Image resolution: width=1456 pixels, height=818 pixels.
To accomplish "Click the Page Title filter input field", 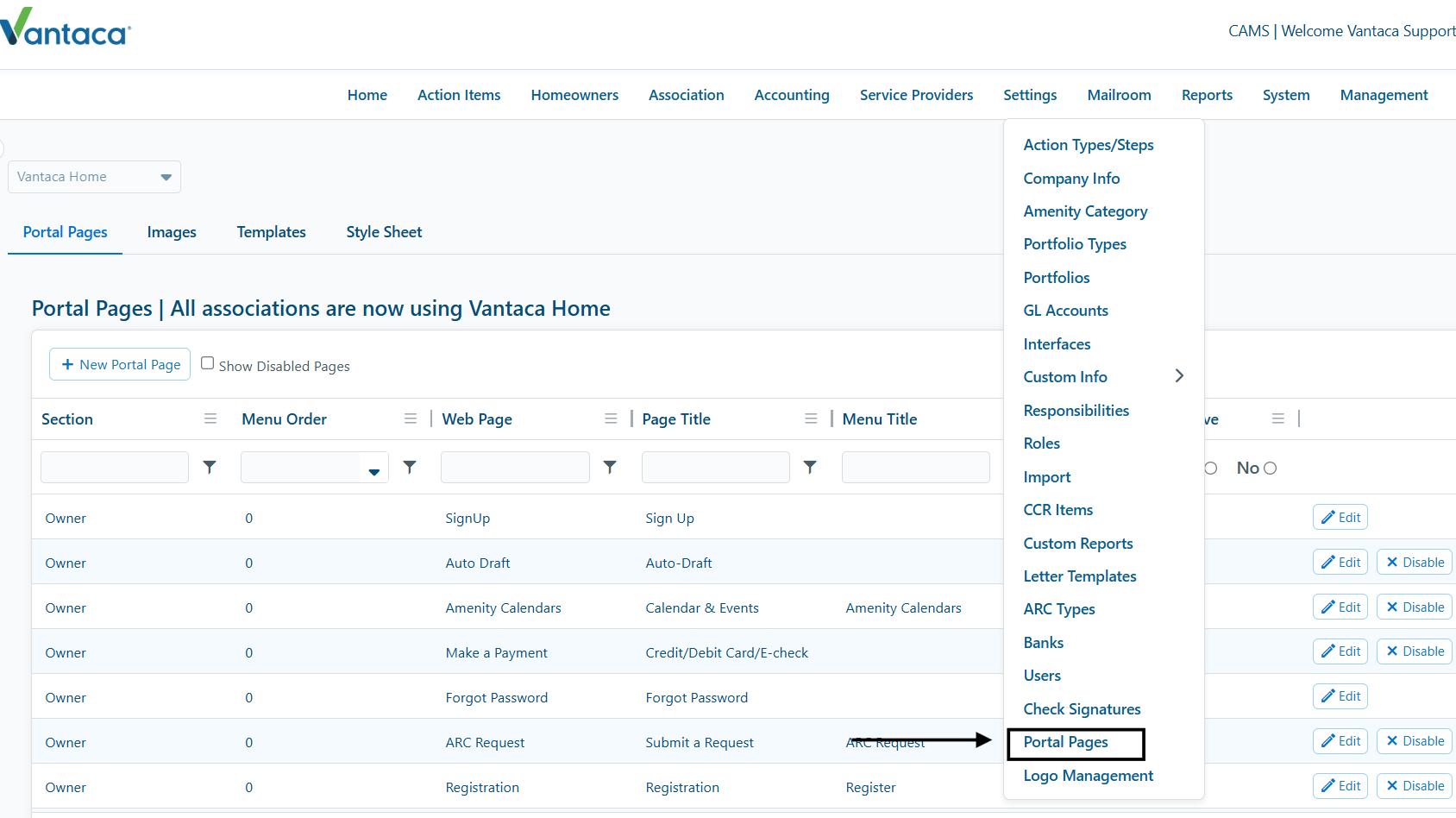I will click(x=716, y=467).
